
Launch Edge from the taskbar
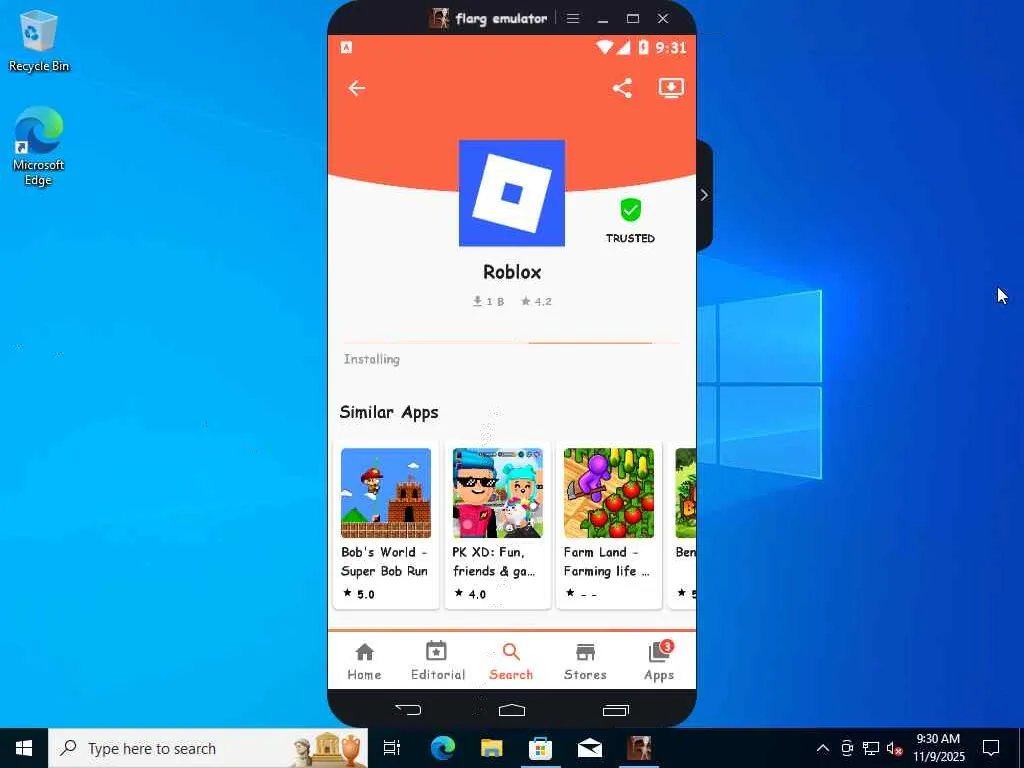click(x=442, y=748)
